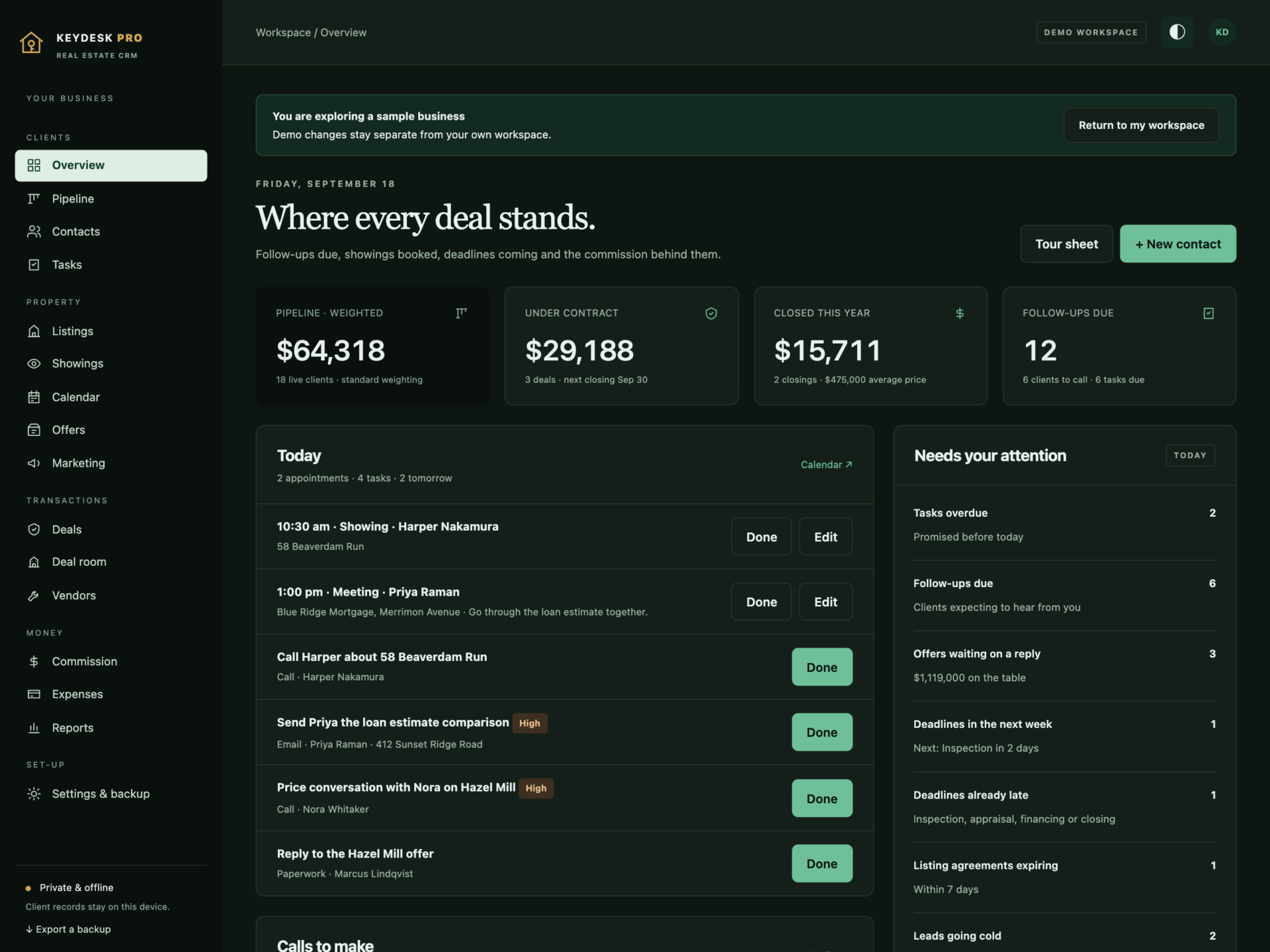Click the Settings & backup gear icon
Viewport: 1270px width, 952px height.
[34, 793]
